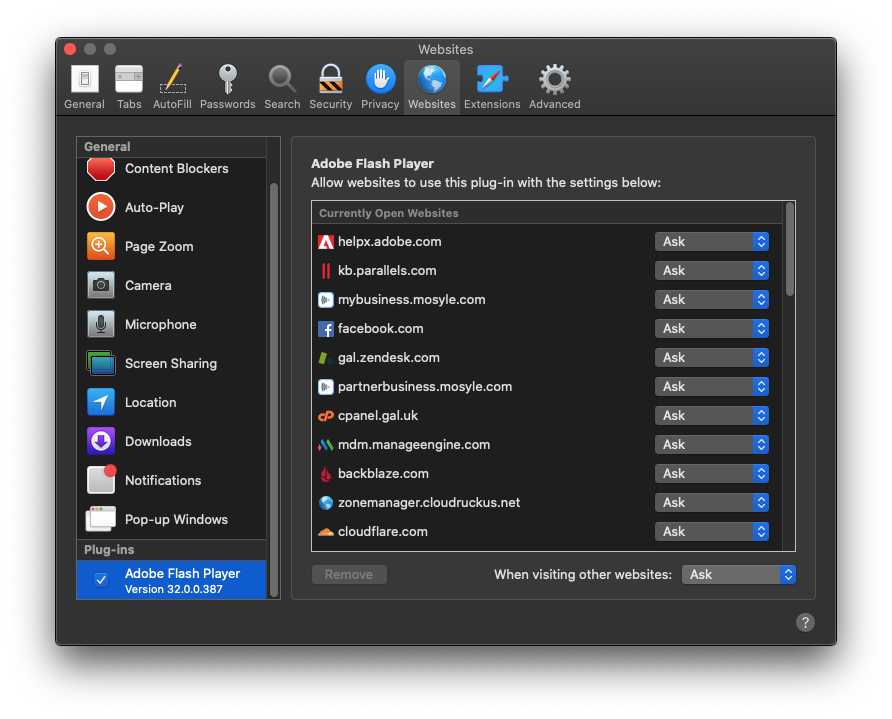This screenshot has width=892, height=719.
Task: Open the cloudflare.com Ask dropdown
Action: coord(712,532)
